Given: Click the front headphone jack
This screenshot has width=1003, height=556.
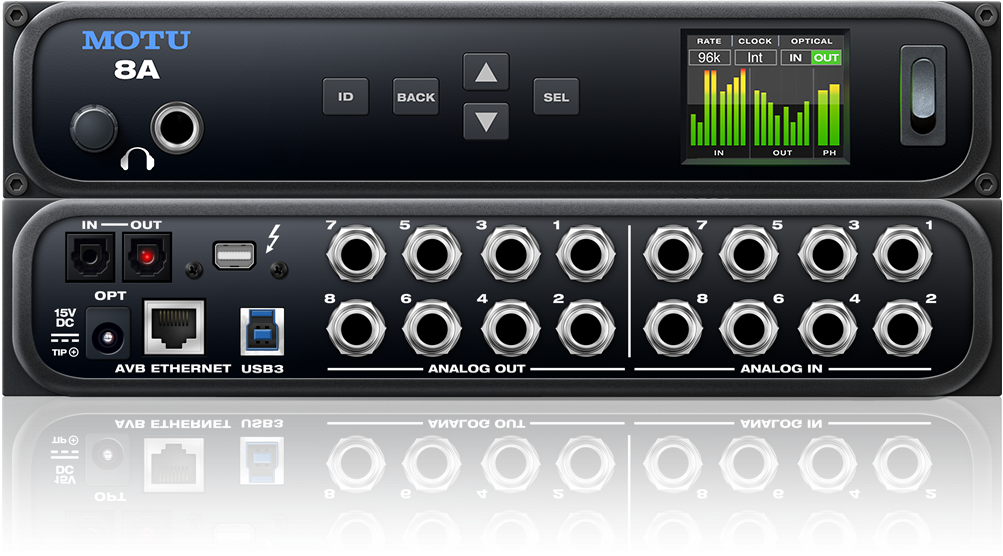Looking at the screenshot, I should pyautogui.click(x=177, y=128).
